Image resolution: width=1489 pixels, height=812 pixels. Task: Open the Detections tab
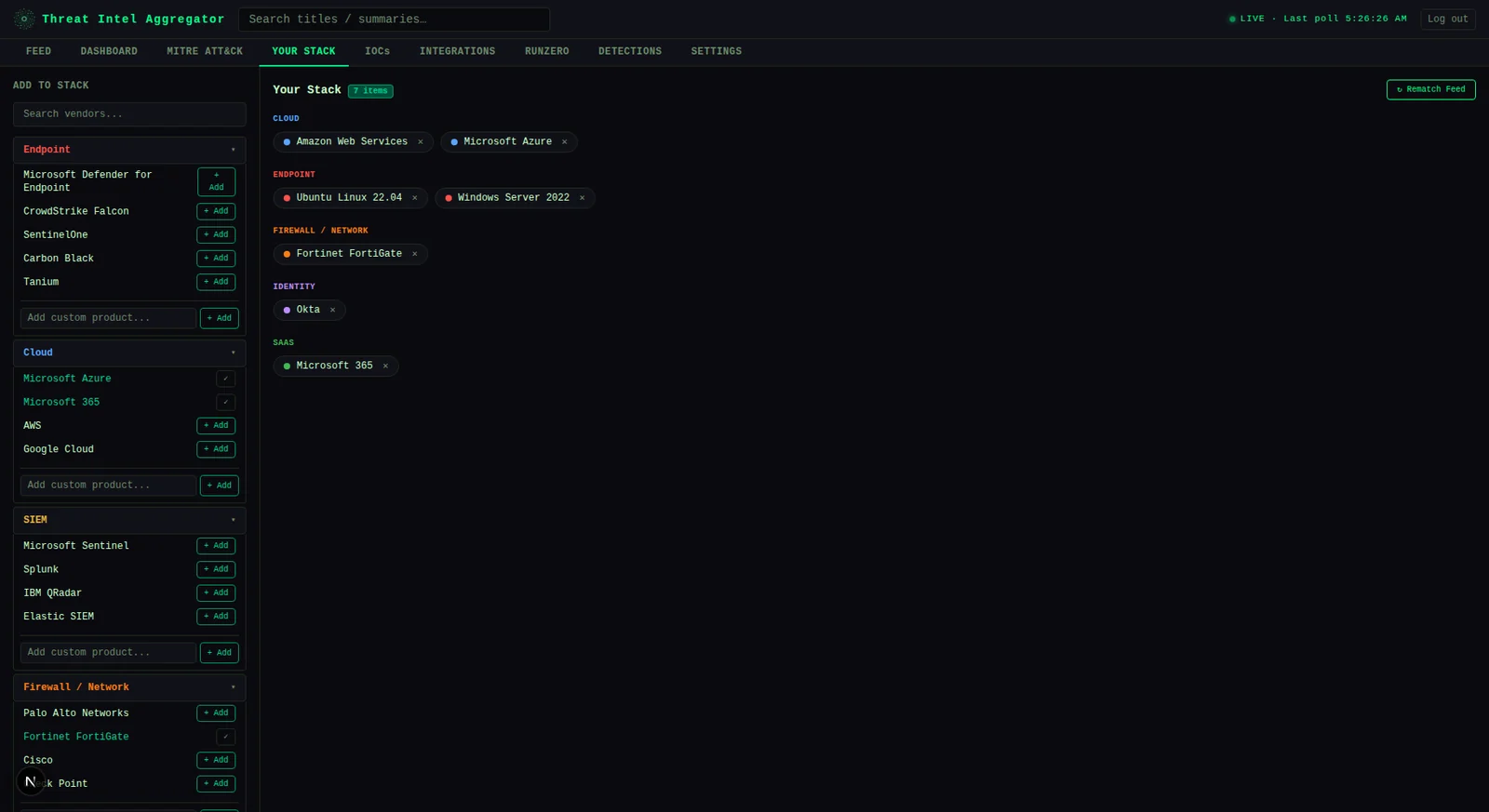(629, 52)
